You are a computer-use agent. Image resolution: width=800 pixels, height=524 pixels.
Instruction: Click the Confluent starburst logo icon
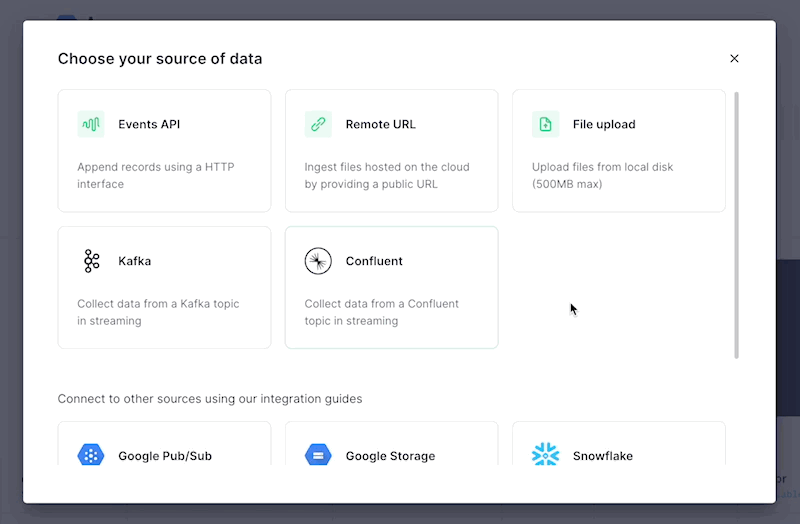coord(318,261)
